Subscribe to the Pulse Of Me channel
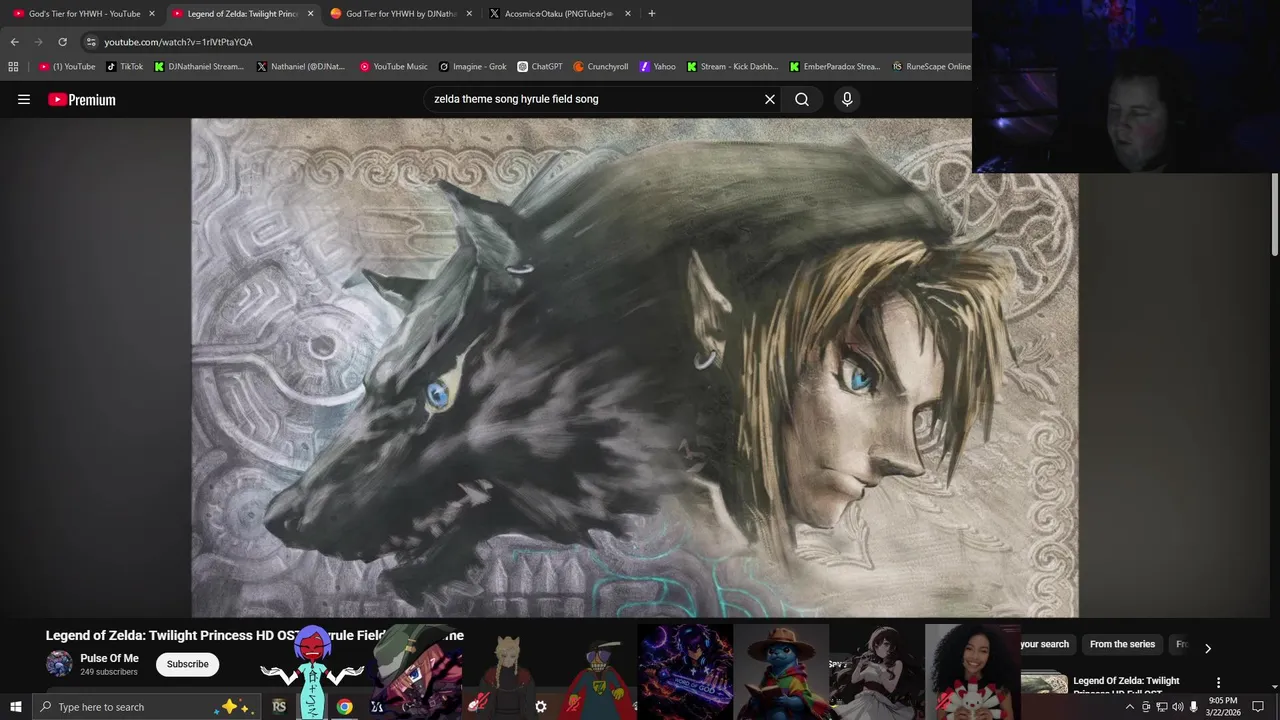 coord(187,664)
